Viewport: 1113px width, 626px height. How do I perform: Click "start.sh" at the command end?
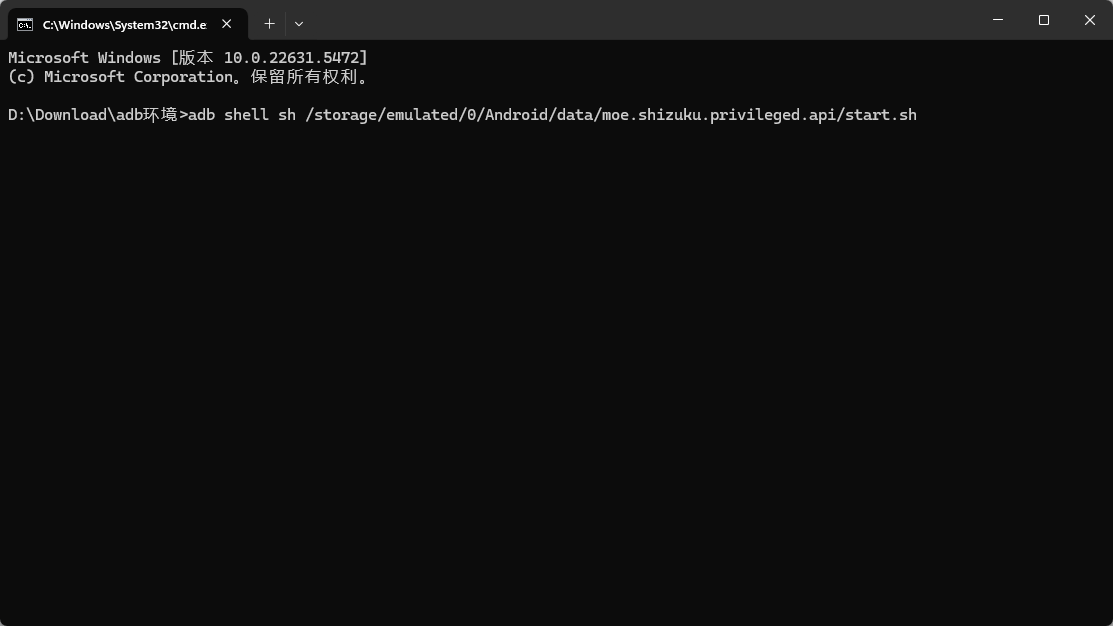(881, 115)
